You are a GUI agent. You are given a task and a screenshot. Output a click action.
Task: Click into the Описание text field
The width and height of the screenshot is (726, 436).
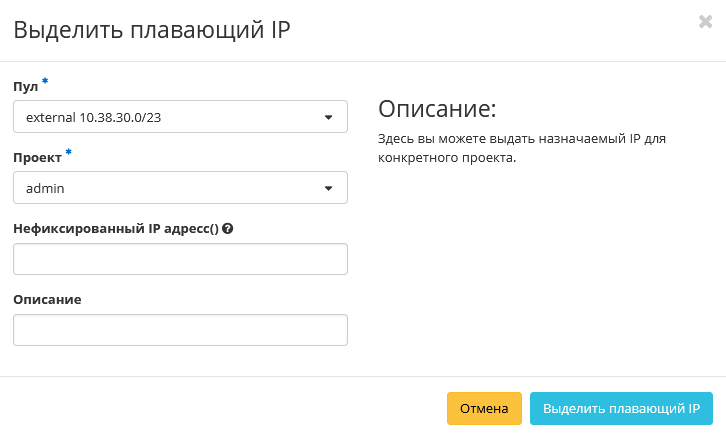click(180, 330)
